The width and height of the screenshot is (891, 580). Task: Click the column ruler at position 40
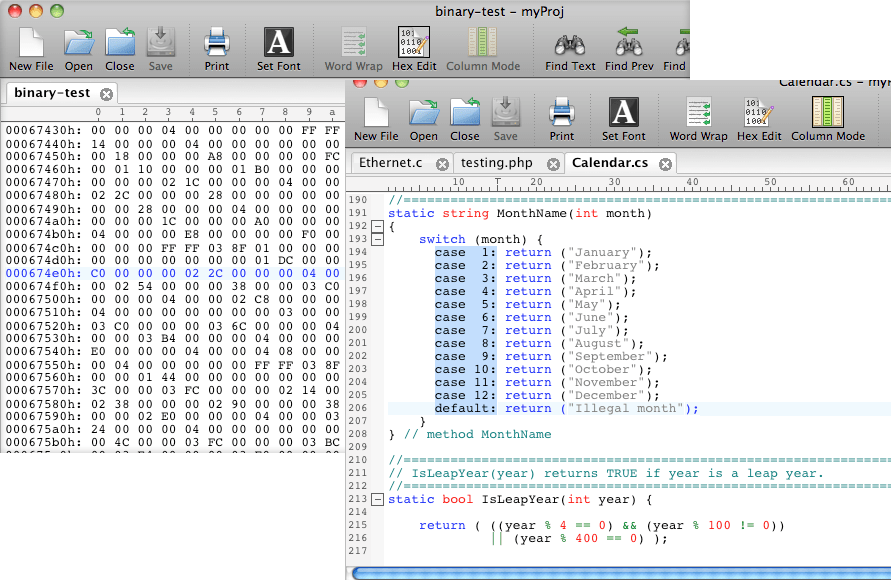pos(692,182)
